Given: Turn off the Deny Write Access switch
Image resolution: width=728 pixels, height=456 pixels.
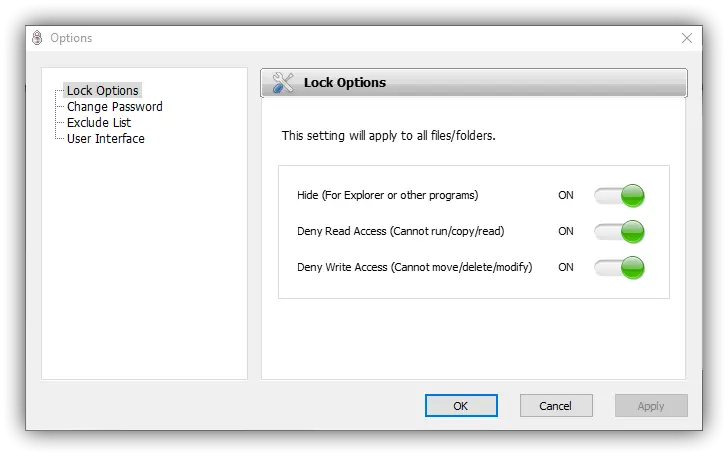Looking at the screenshot, I should click(619, 268).
